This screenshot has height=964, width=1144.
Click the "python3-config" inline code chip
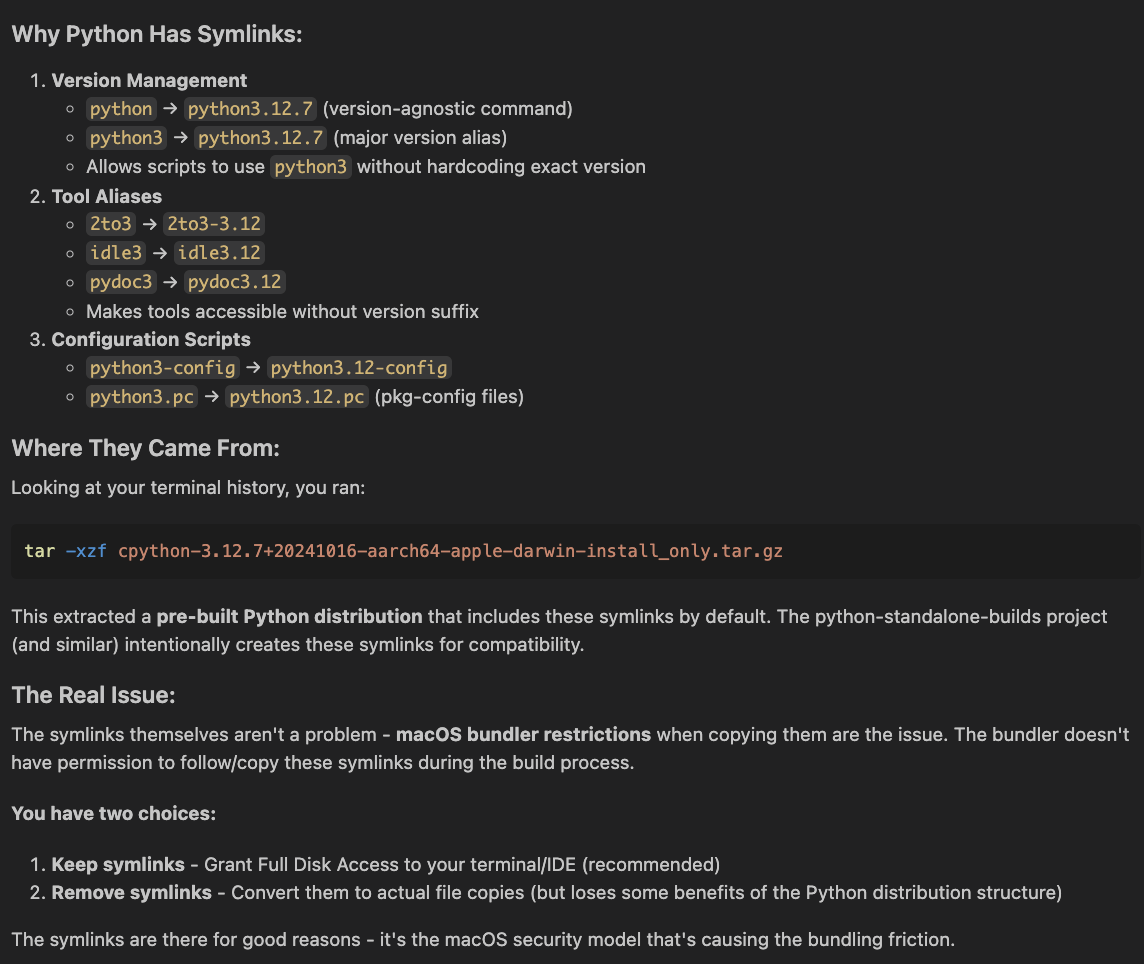[162, 368]
